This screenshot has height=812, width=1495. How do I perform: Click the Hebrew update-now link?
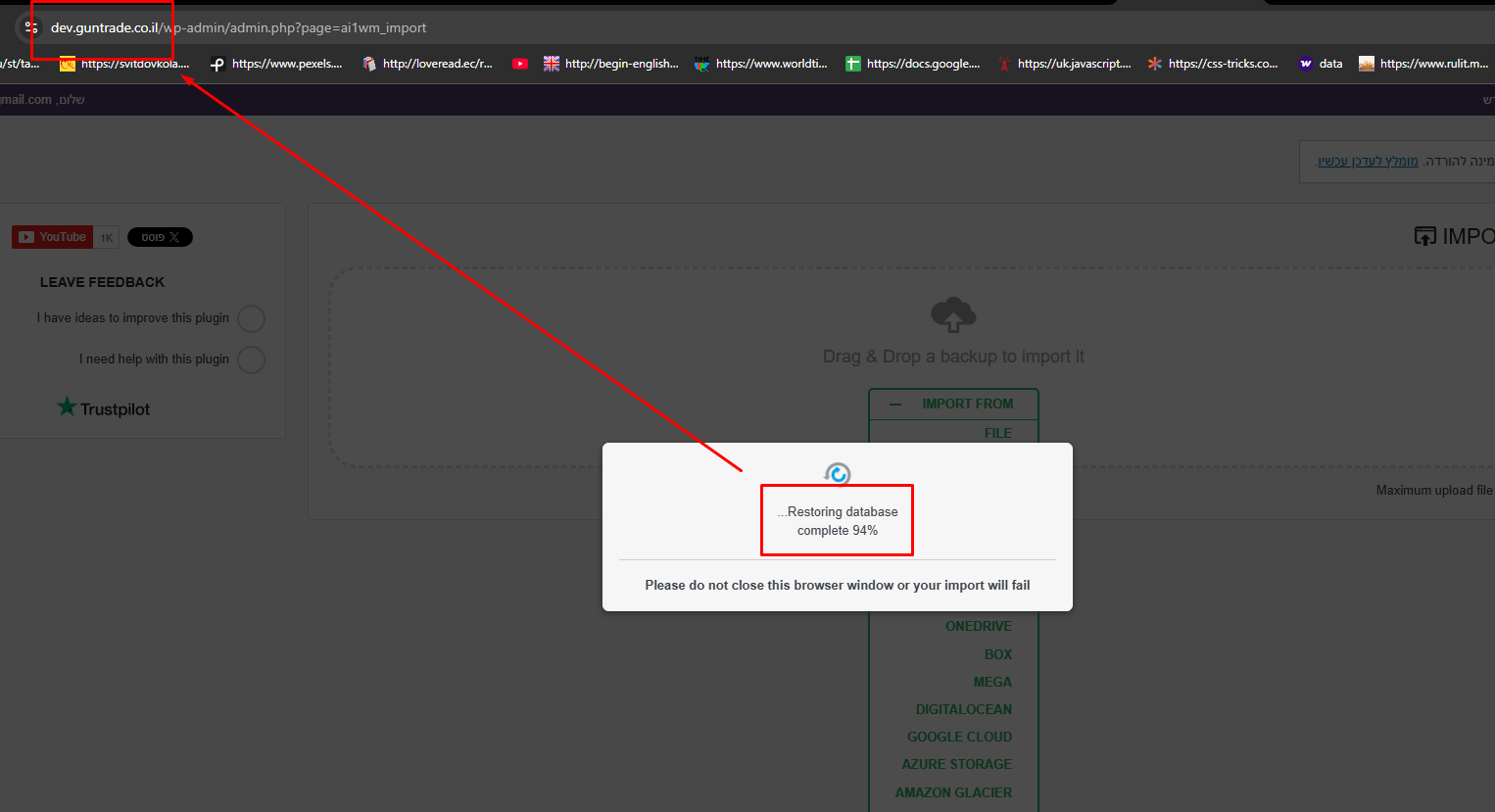[x=1368, y=161]
